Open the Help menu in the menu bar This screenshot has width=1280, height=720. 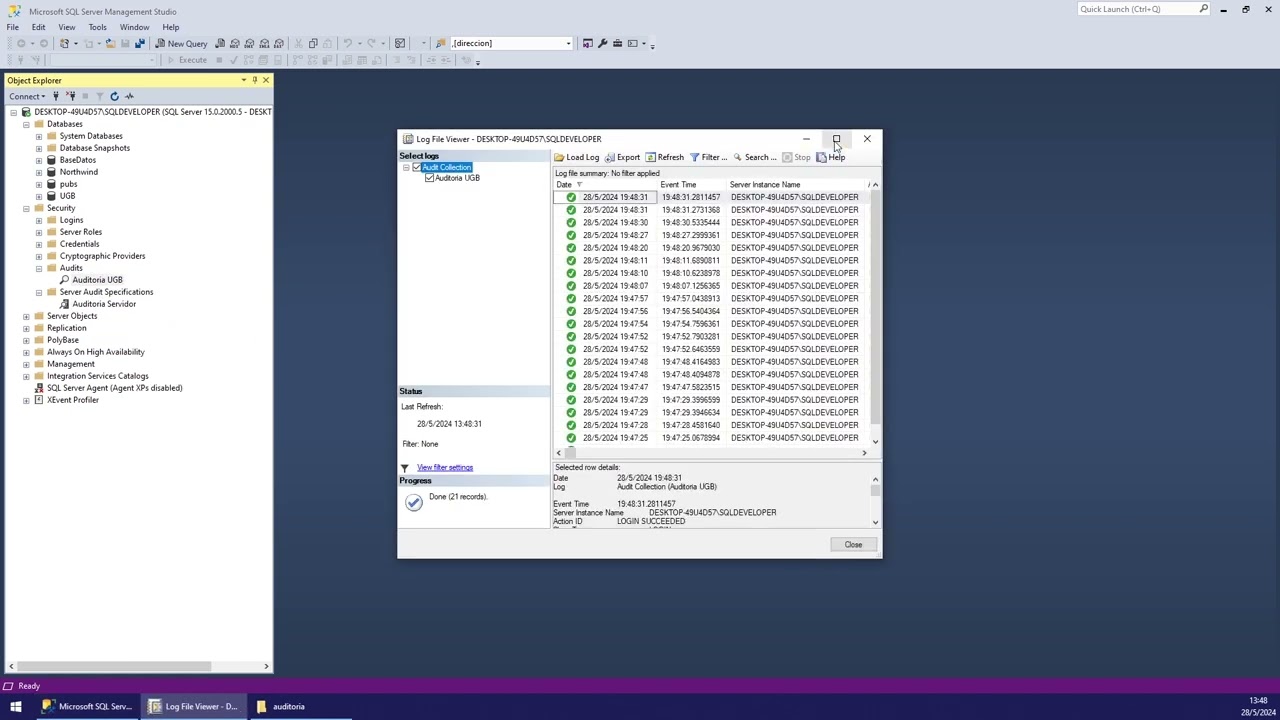171,27
